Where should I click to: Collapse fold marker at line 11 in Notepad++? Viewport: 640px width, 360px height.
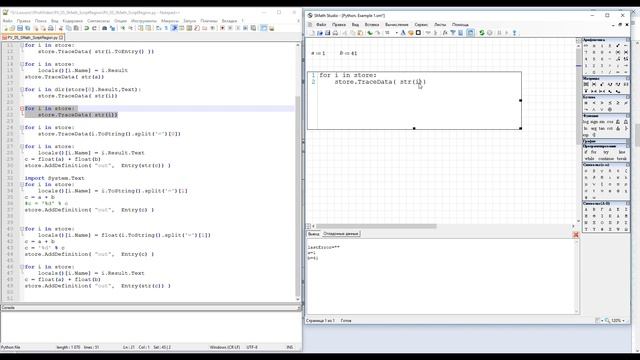22,45
